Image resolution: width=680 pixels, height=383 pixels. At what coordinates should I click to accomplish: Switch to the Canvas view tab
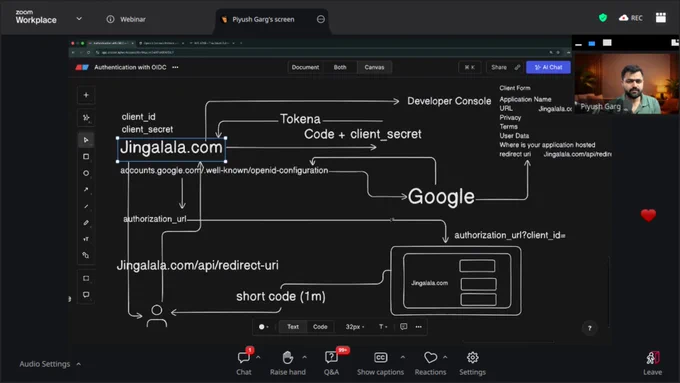(374, 67)
